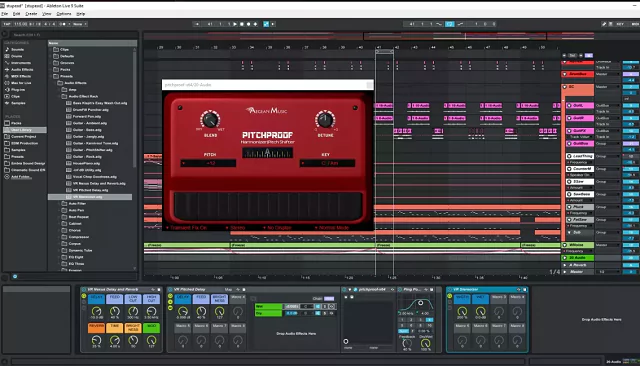Open the Edit menu
The width and height of the screenshot is (640, 366).
tap(16, 13)
